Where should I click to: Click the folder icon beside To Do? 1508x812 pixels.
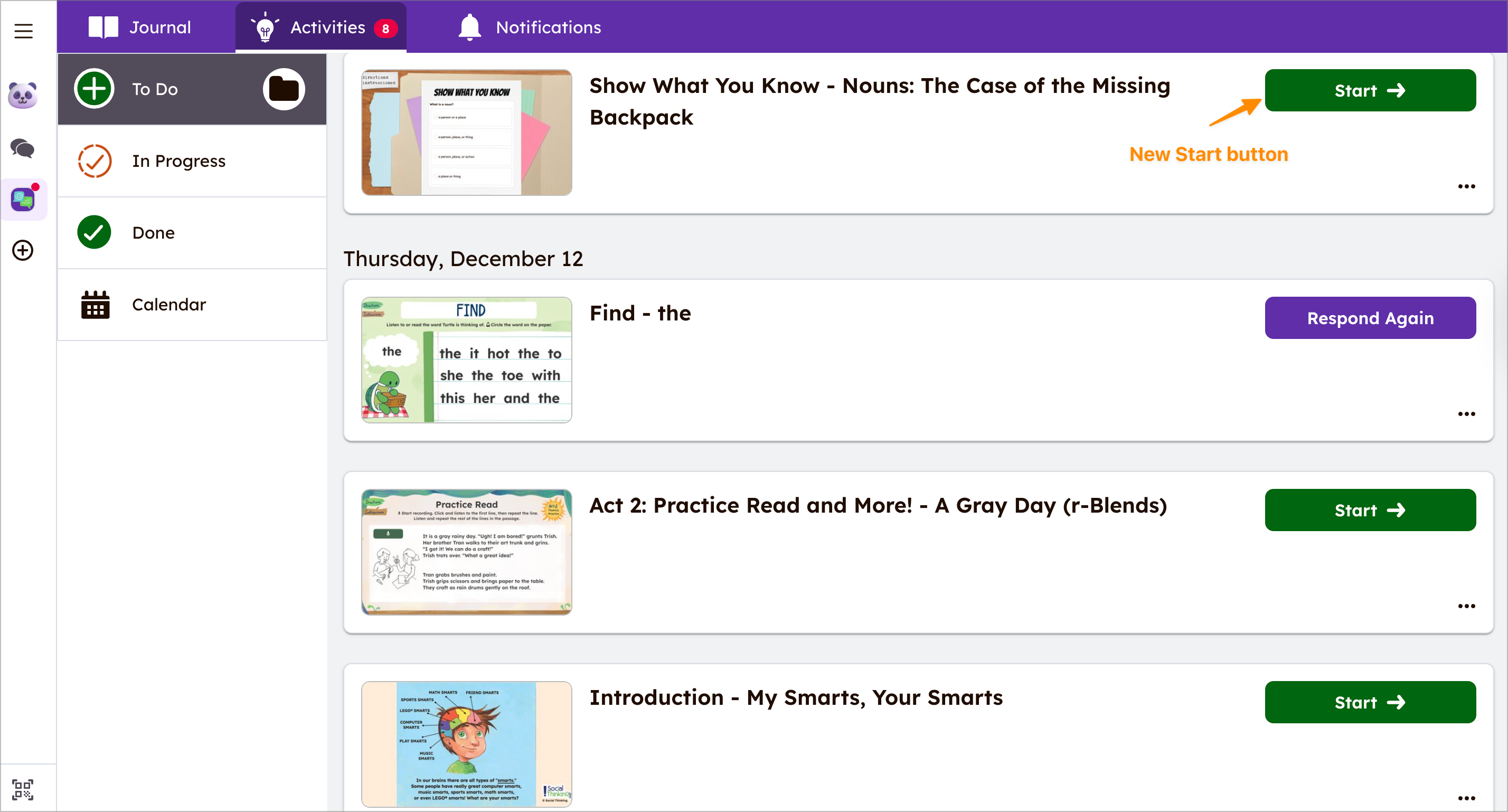tap(284, 90)
